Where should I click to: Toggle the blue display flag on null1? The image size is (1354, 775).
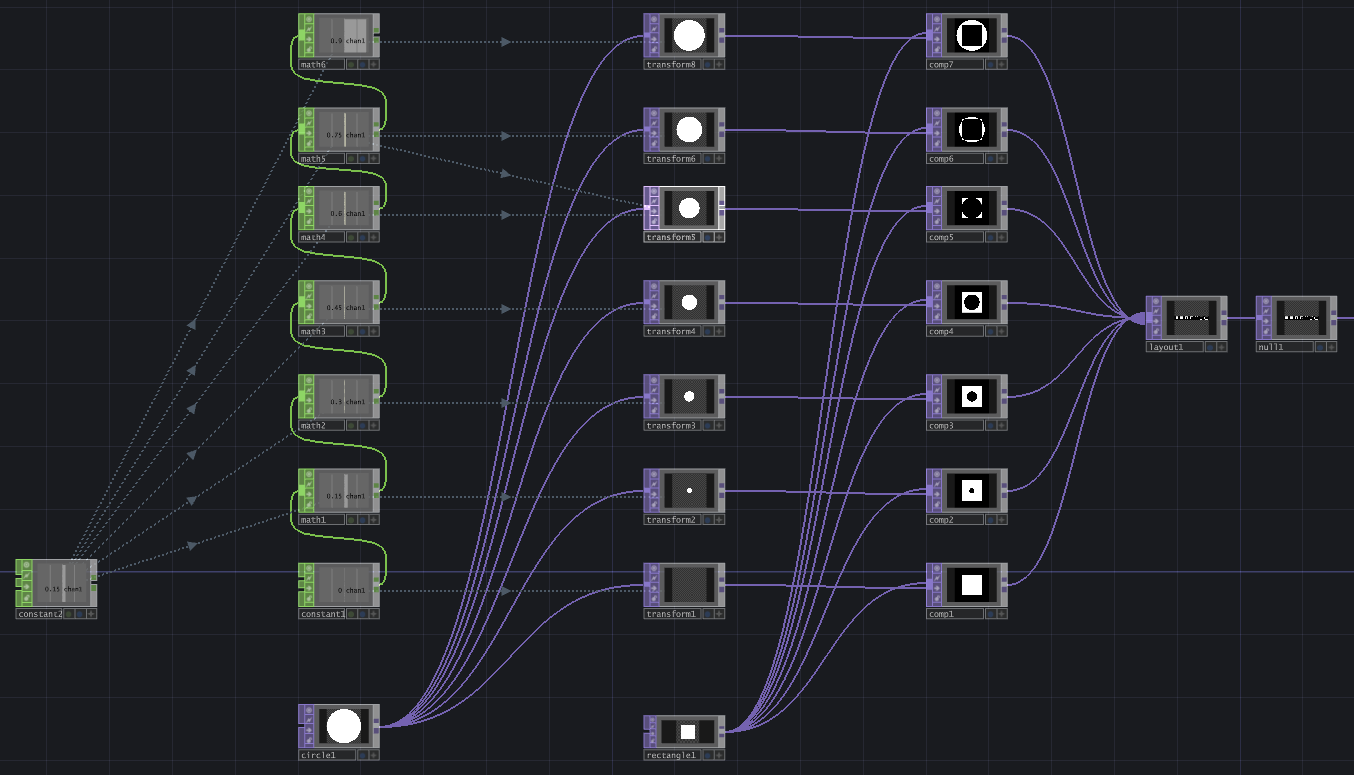[x=1320, y=347]
